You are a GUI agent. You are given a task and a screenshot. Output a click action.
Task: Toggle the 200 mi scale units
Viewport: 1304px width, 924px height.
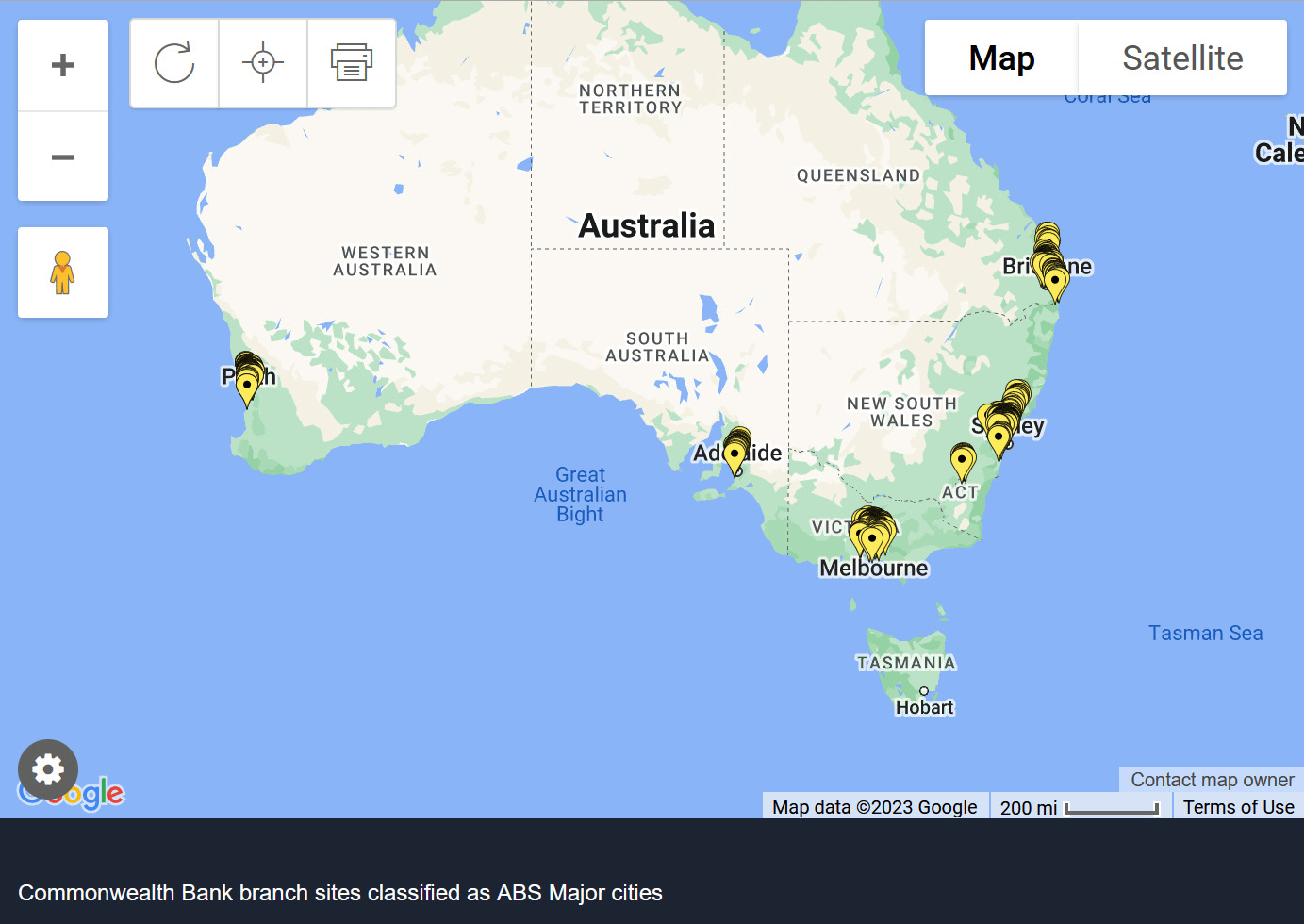[x=1080, y=807]
